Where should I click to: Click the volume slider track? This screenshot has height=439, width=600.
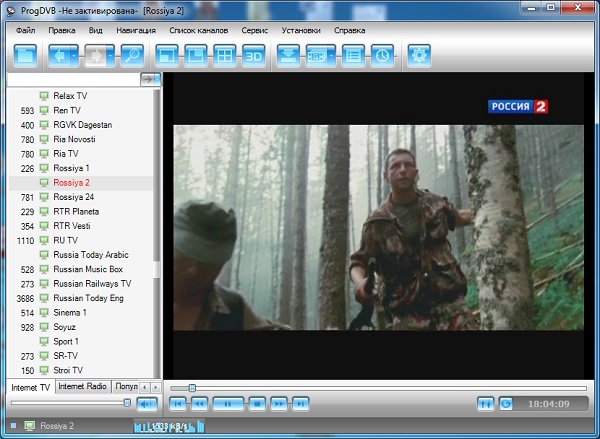click(x=68, y=403)
